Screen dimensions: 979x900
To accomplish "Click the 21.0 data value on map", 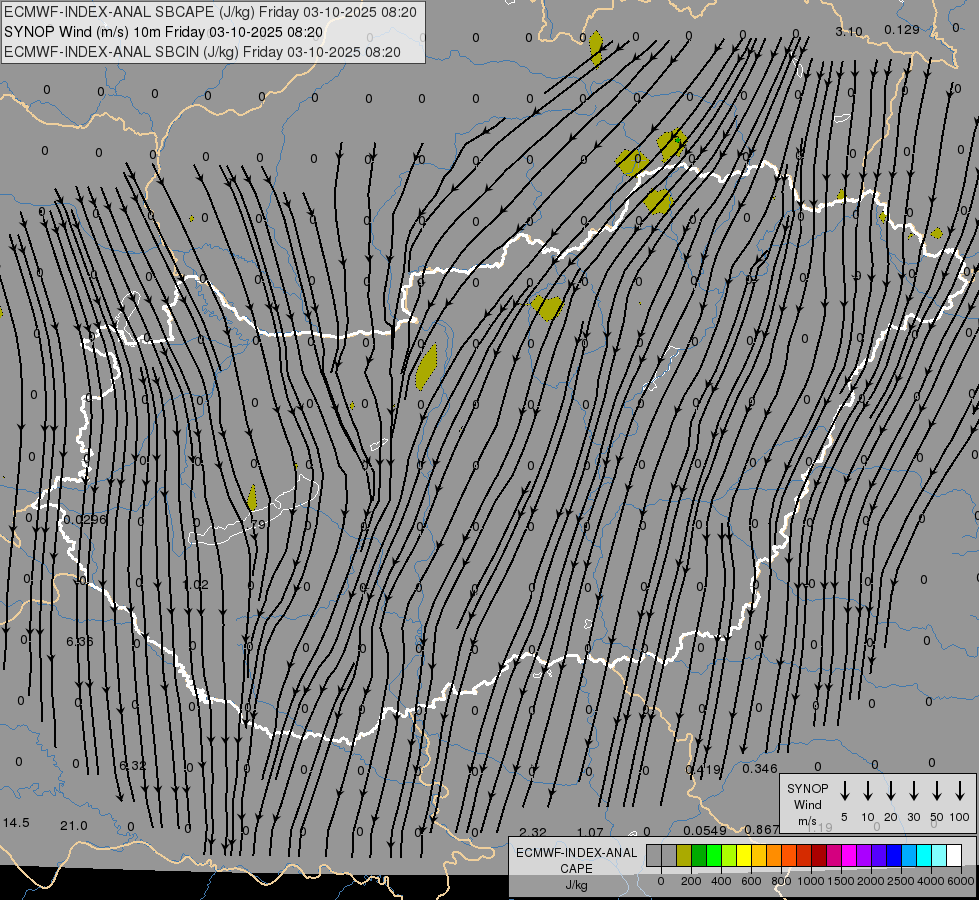I will 73,825.
